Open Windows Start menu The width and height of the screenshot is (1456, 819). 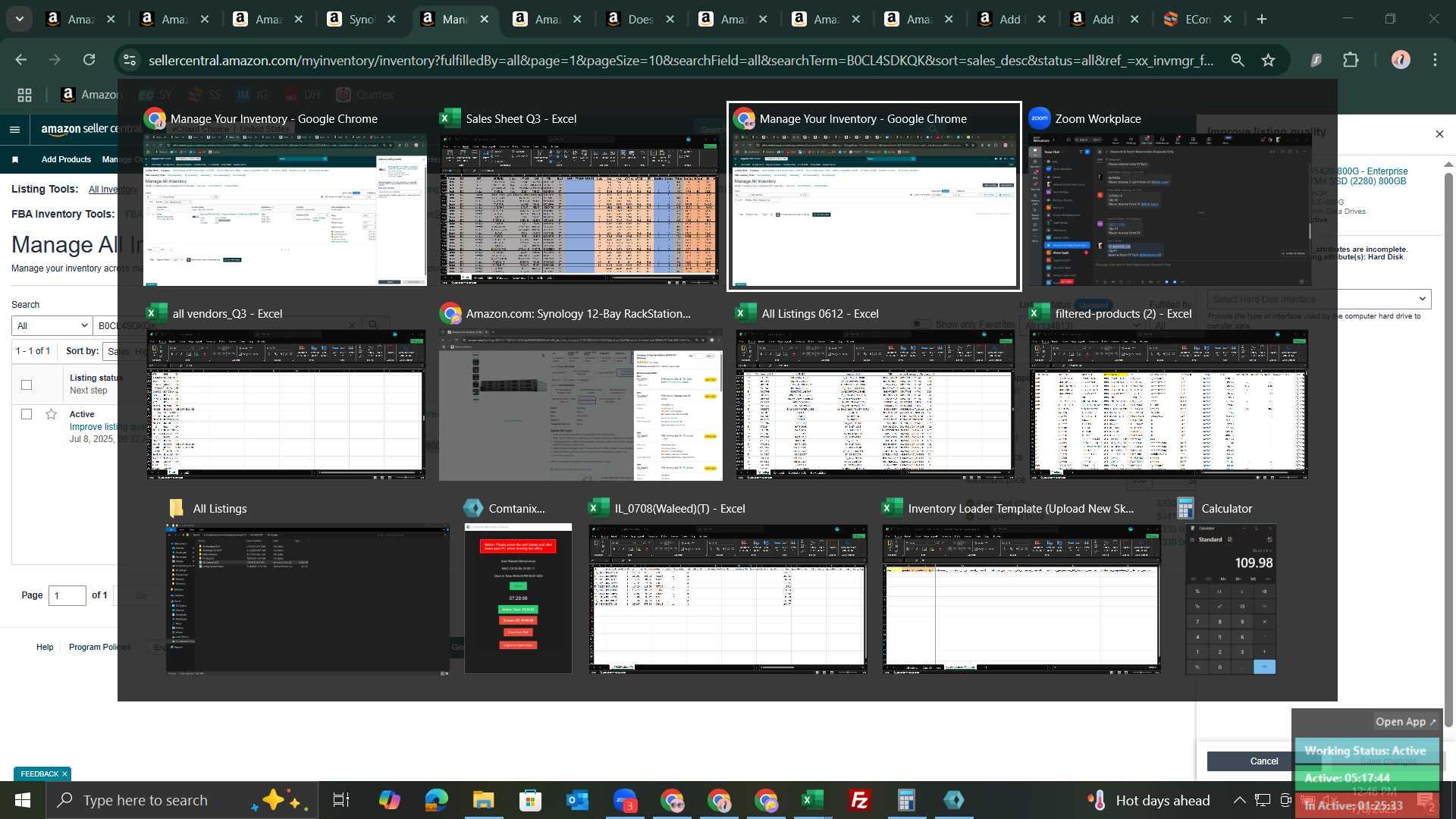point(22,800)
